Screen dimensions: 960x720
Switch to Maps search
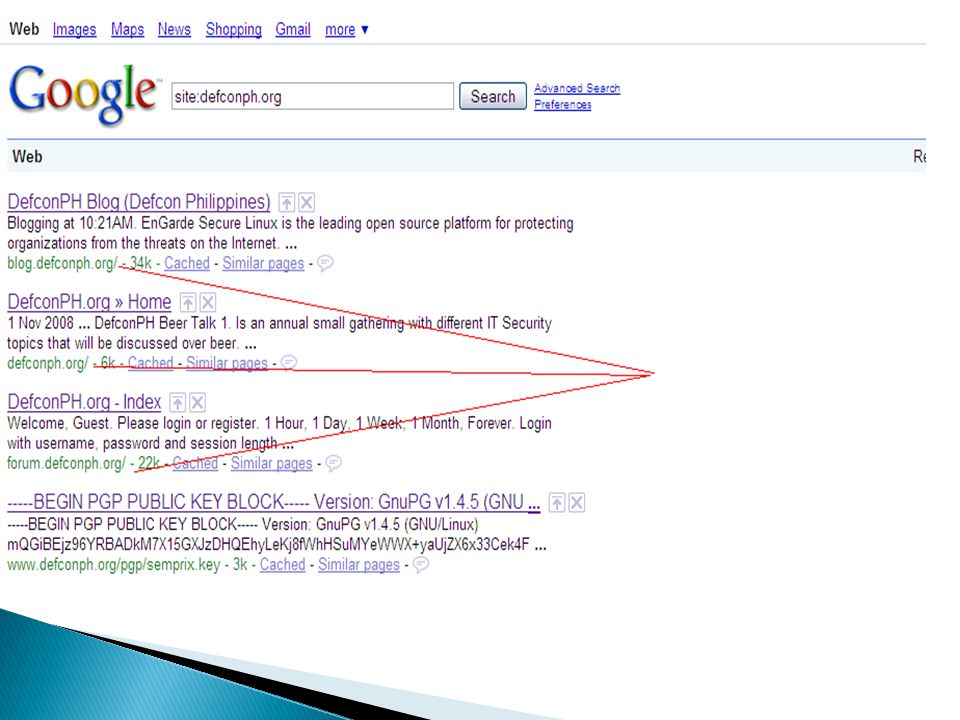pos(127,29)
